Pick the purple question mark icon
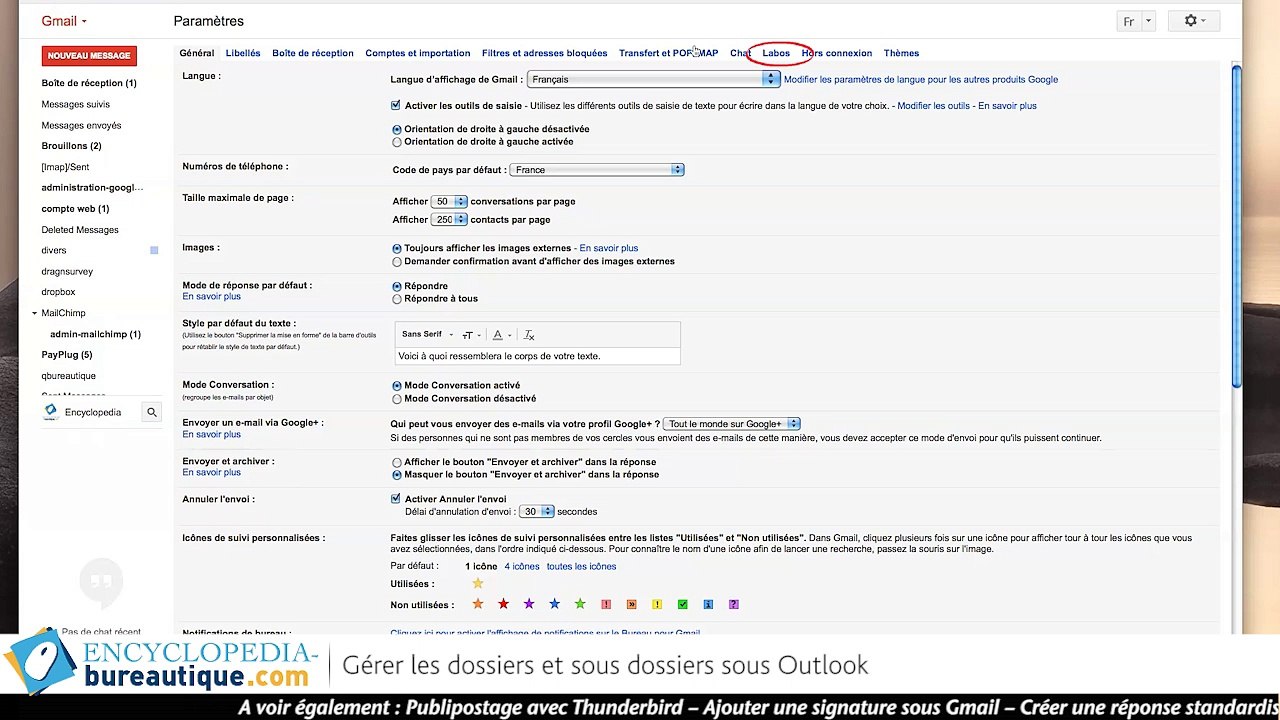 point(734,604)
